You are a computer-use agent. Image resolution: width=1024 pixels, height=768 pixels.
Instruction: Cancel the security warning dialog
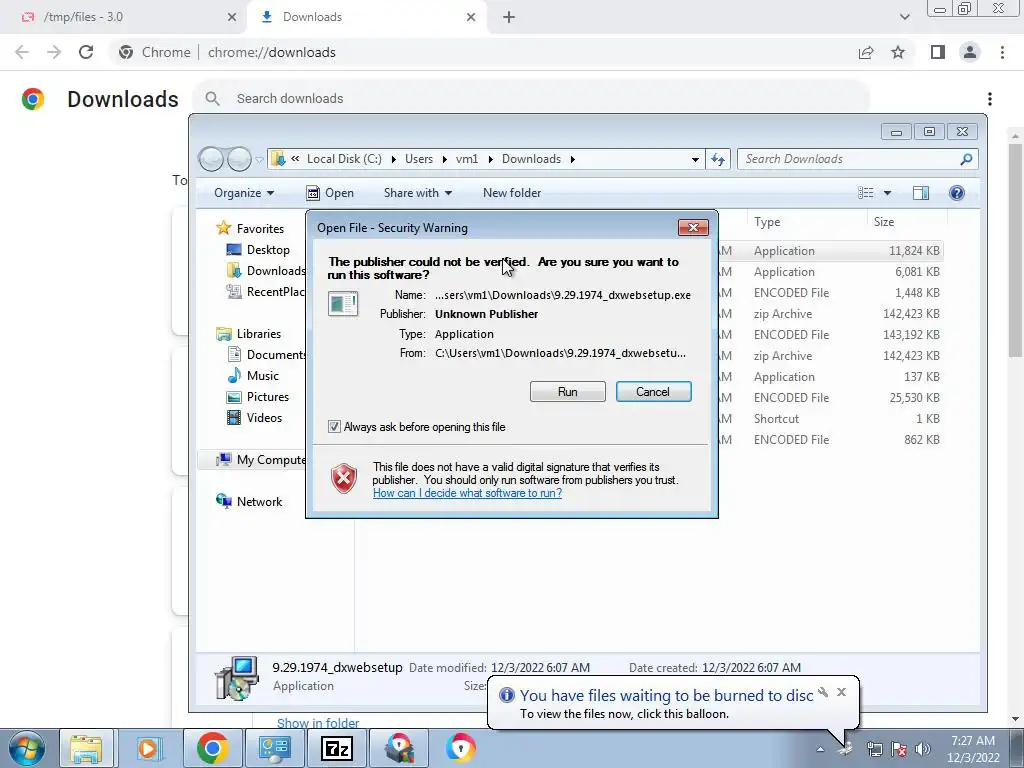click(x=653, y=392)
